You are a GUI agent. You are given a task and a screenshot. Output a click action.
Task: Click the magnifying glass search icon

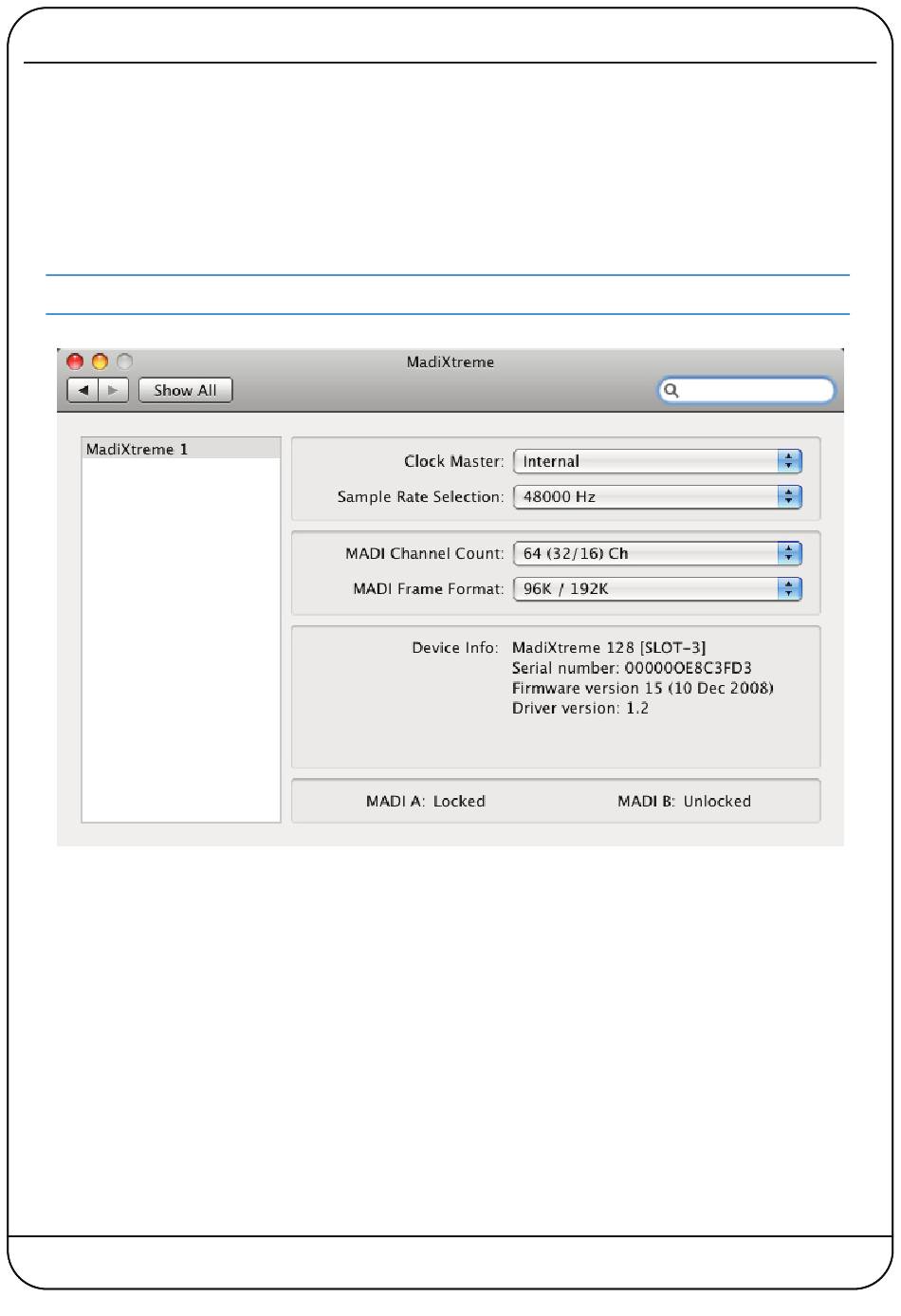click(671, 390)
